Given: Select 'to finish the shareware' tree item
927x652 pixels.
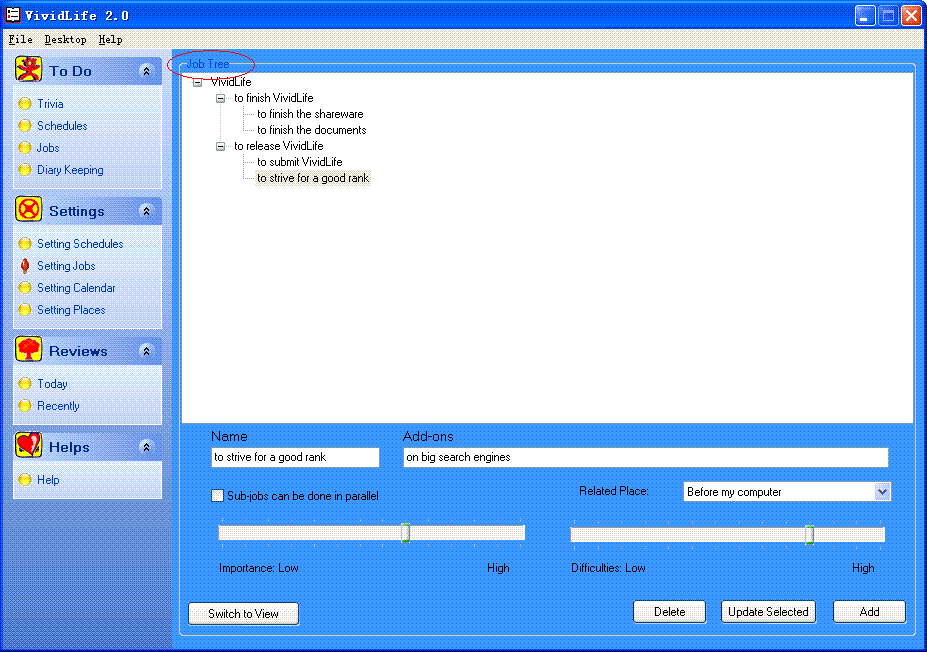Looking at the screenshot, I should coord(310,114).
